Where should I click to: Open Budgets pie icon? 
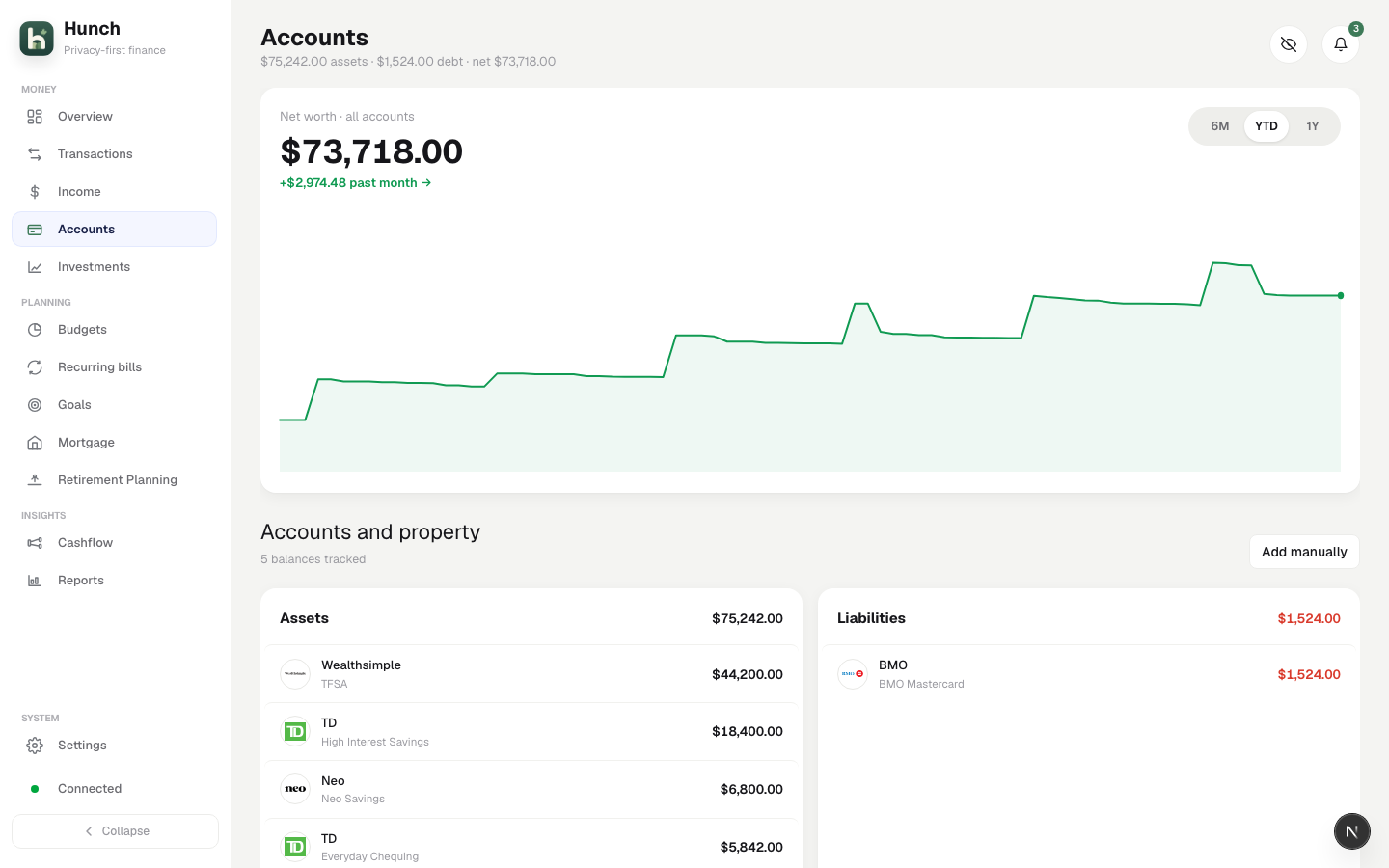(35, 330)
